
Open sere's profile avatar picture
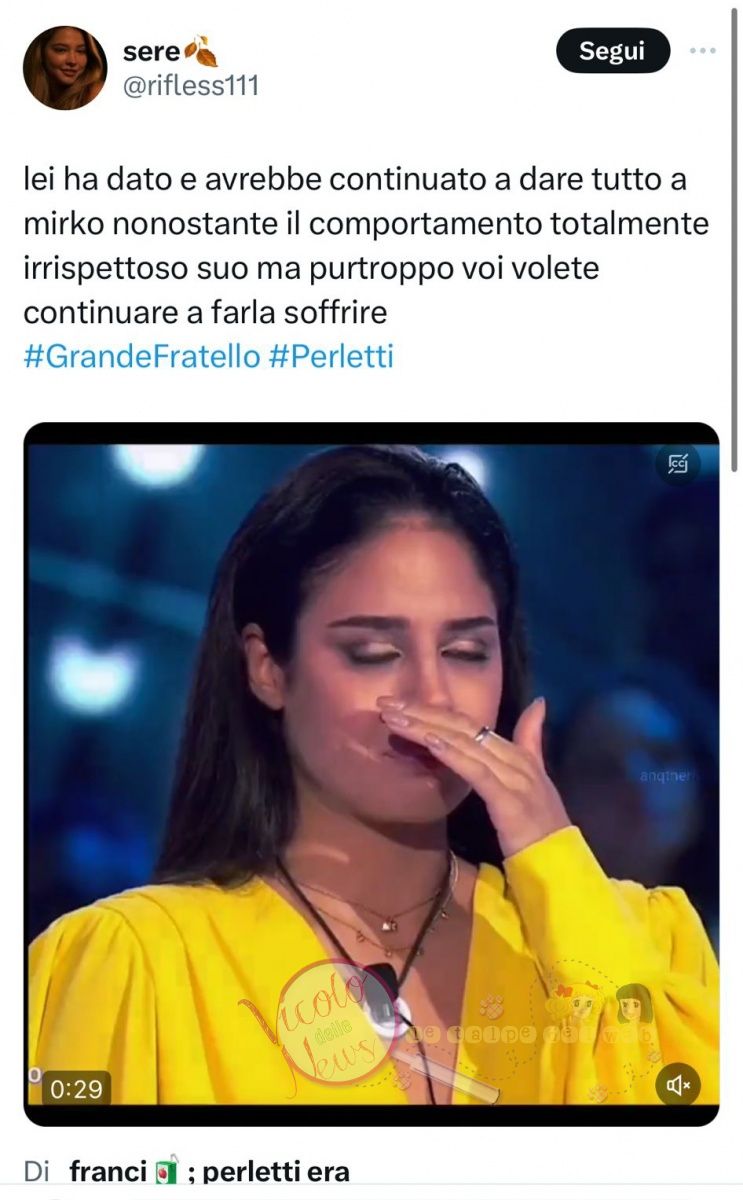(65, 68)
